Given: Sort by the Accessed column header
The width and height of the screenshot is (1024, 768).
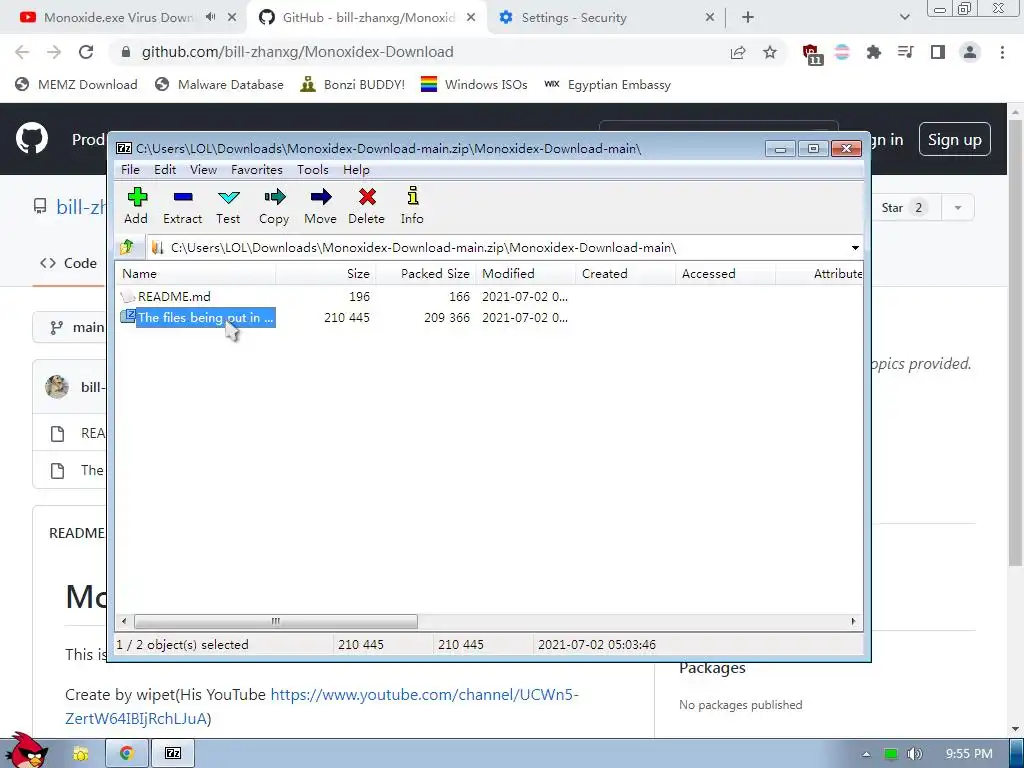Looking at the screenshot, I should [x=726, y=274].
